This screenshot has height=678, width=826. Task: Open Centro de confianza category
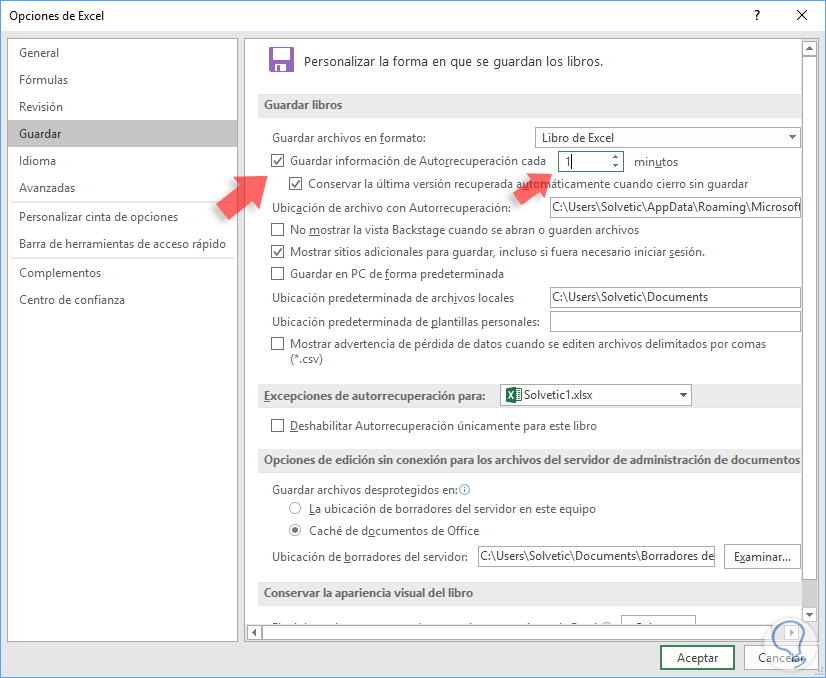pos(123,300)
